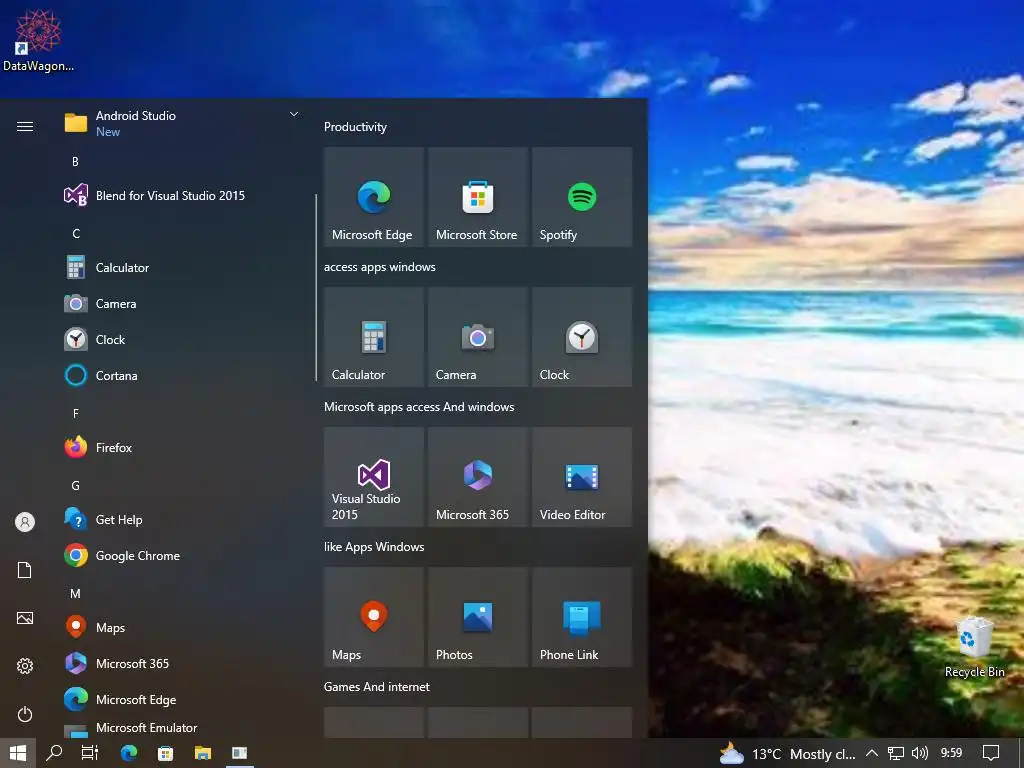Open File Explorer from the taskbar
Viewport: 1024px width, 768px height.
(x=203, y=753)
